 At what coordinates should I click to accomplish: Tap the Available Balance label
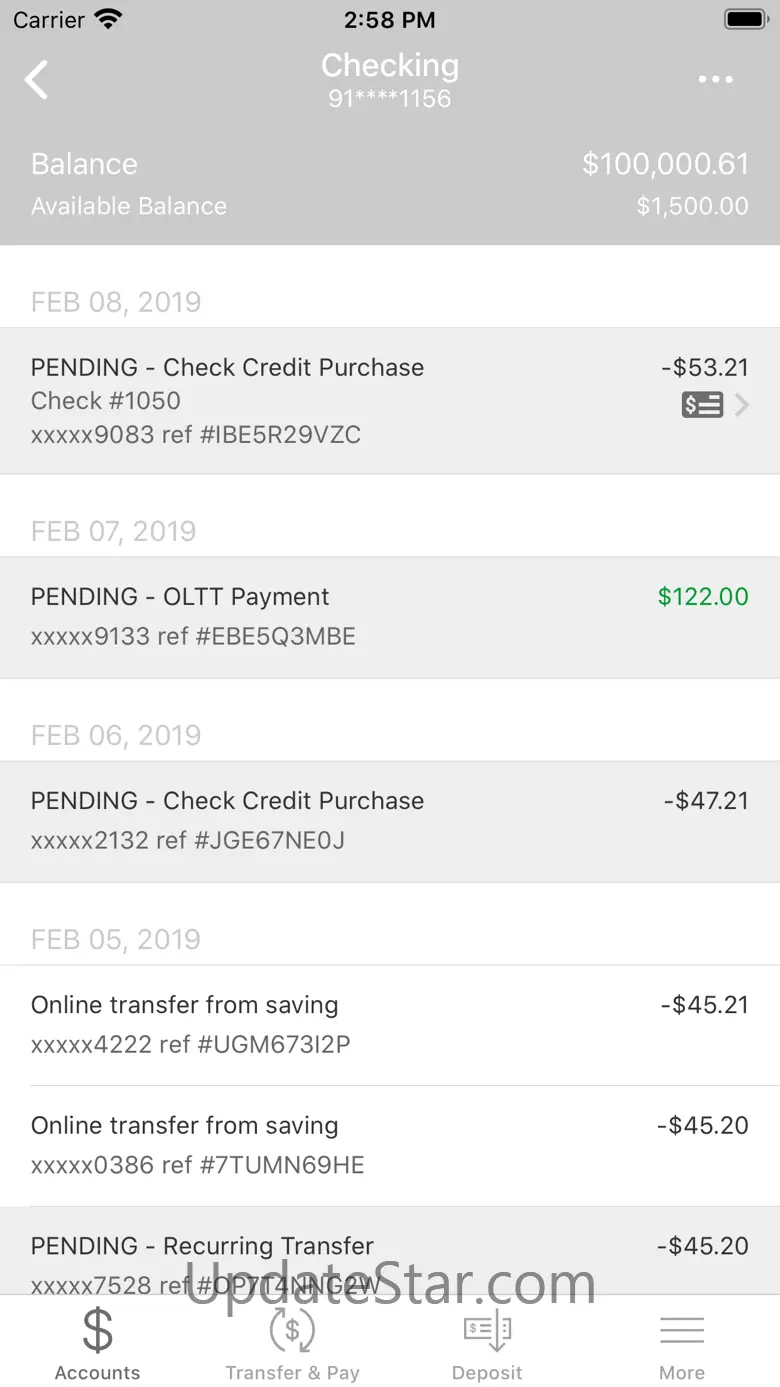pos(129,206)
